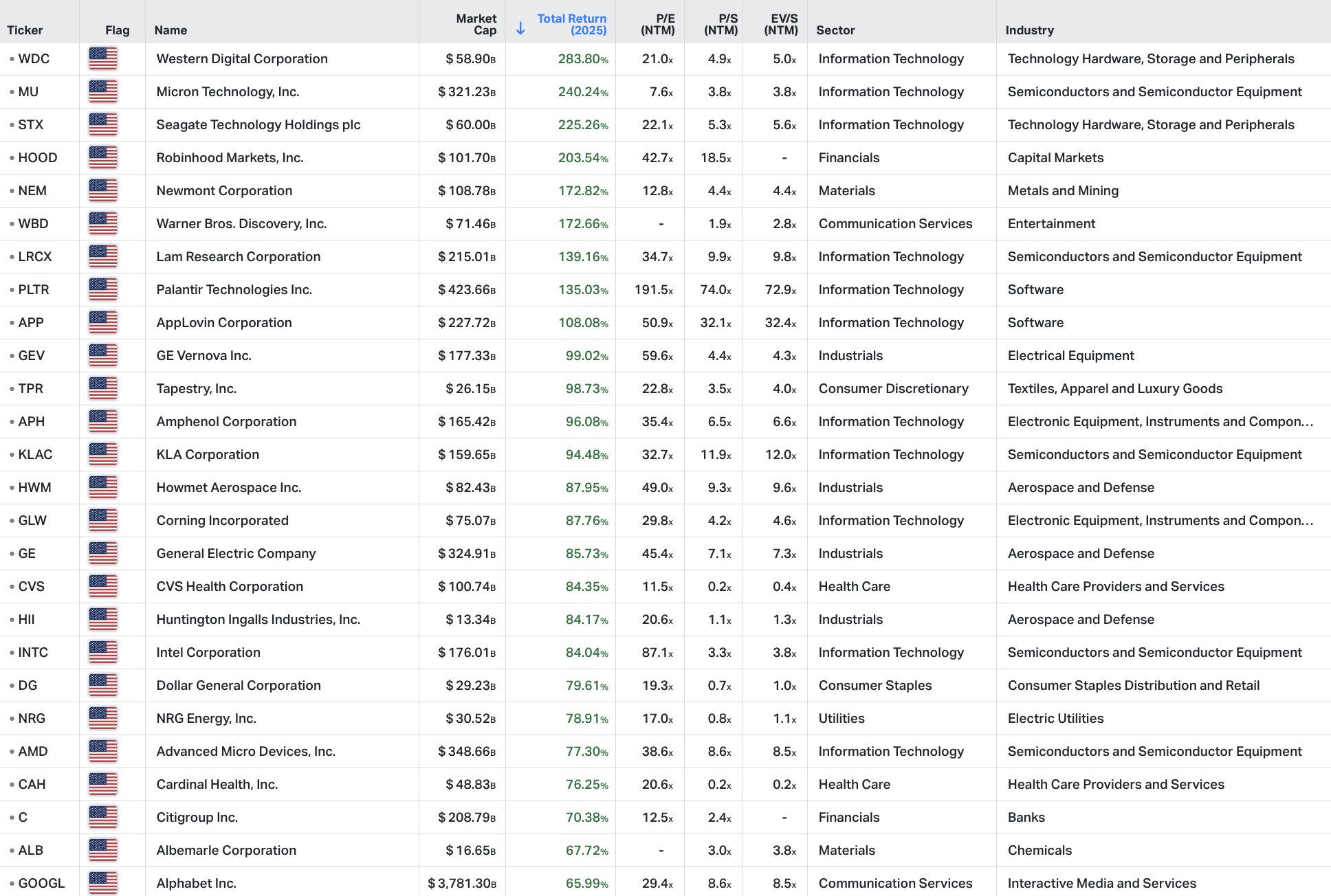This screenshot has height=896, width=1331.
Task: Open the AMD ticker link
Action: [x=33, y=752]
